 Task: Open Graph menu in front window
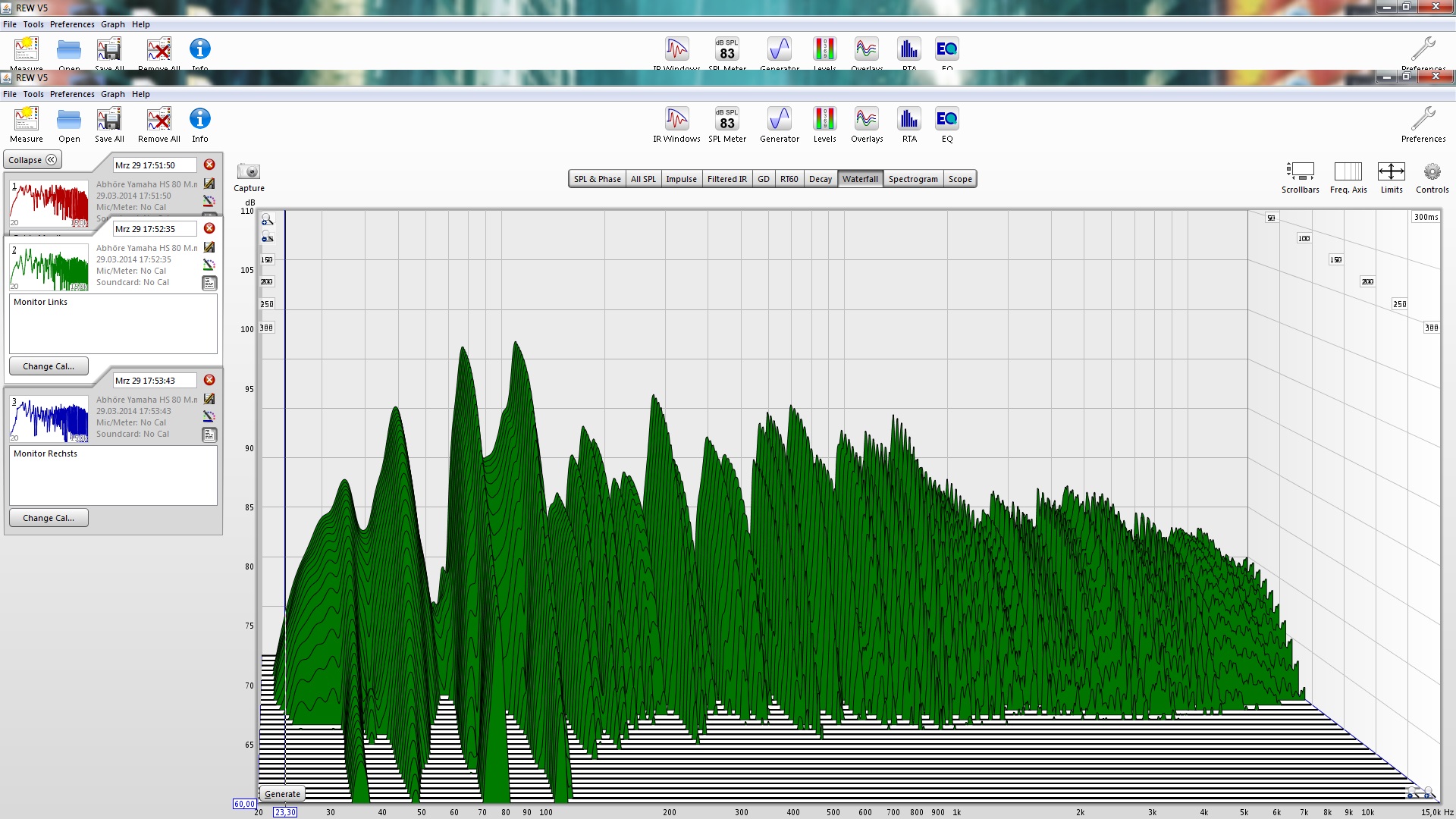tap(113, 94)
